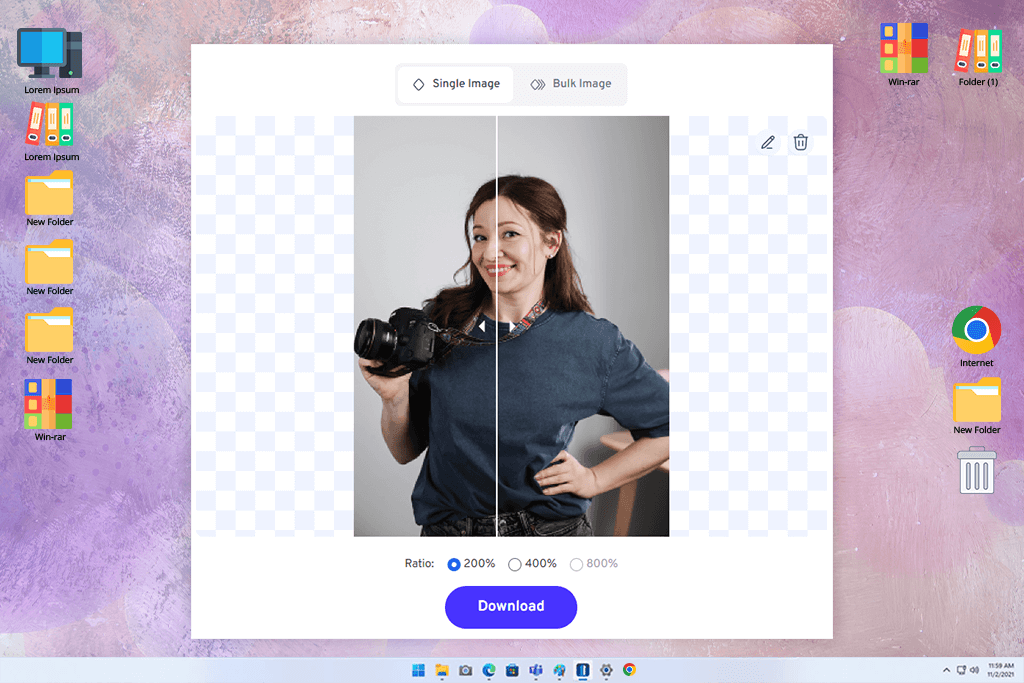Delete the image with the trash icon
The image size is (1024, 683).
click(801, 142)
